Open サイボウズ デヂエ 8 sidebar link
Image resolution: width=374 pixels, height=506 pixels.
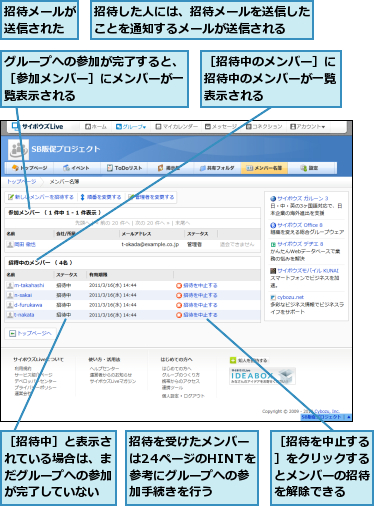pyautogui.click(x=300, y=244)
